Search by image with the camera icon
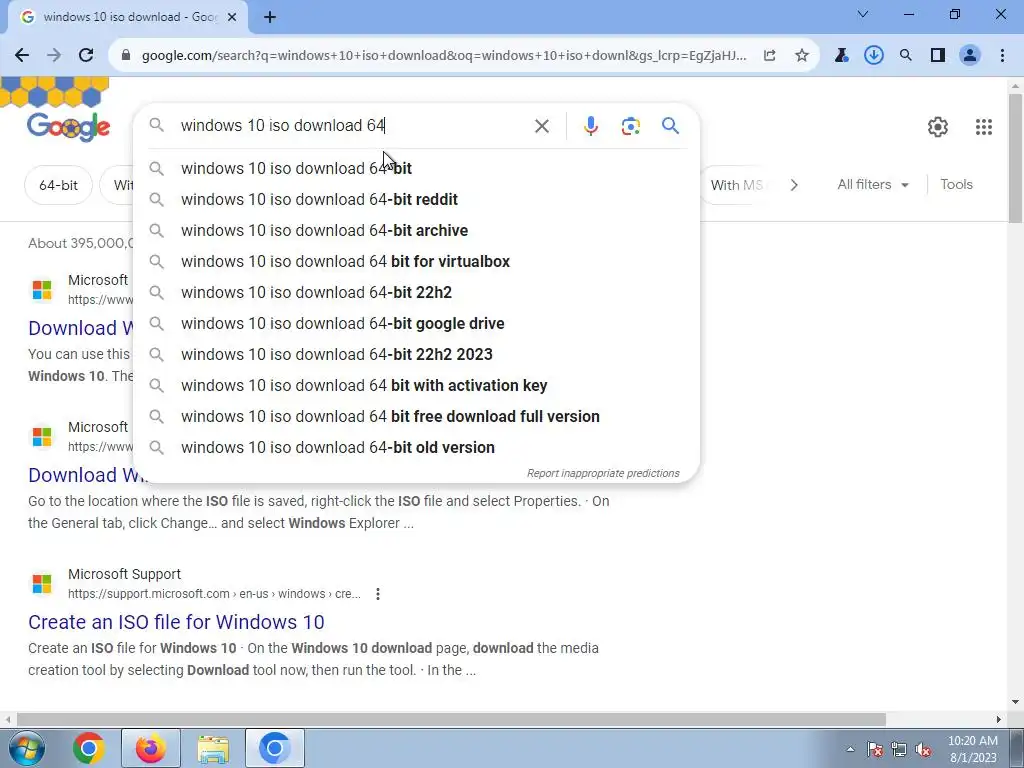 630,125
